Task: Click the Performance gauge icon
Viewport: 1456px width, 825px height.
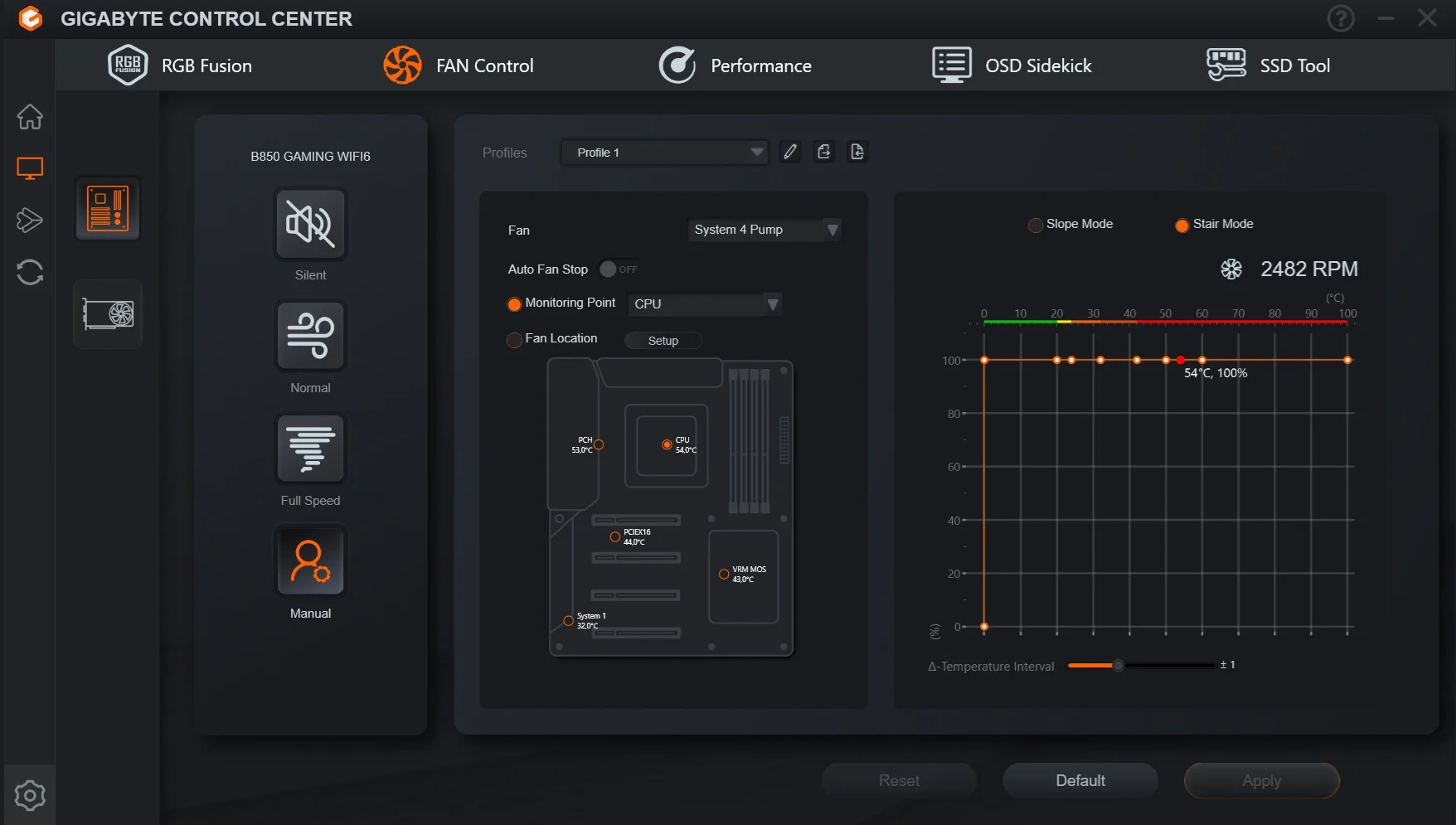Action: [x=677, y=65]
